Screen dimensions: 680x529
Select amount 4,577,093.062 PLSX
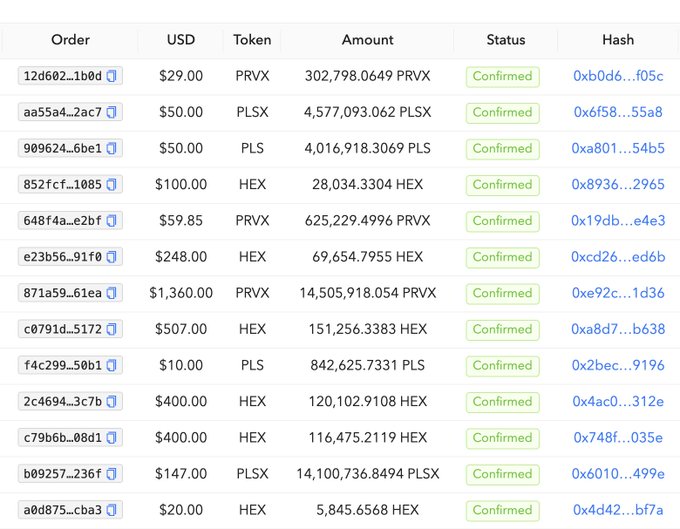click(x=367, y=112)
